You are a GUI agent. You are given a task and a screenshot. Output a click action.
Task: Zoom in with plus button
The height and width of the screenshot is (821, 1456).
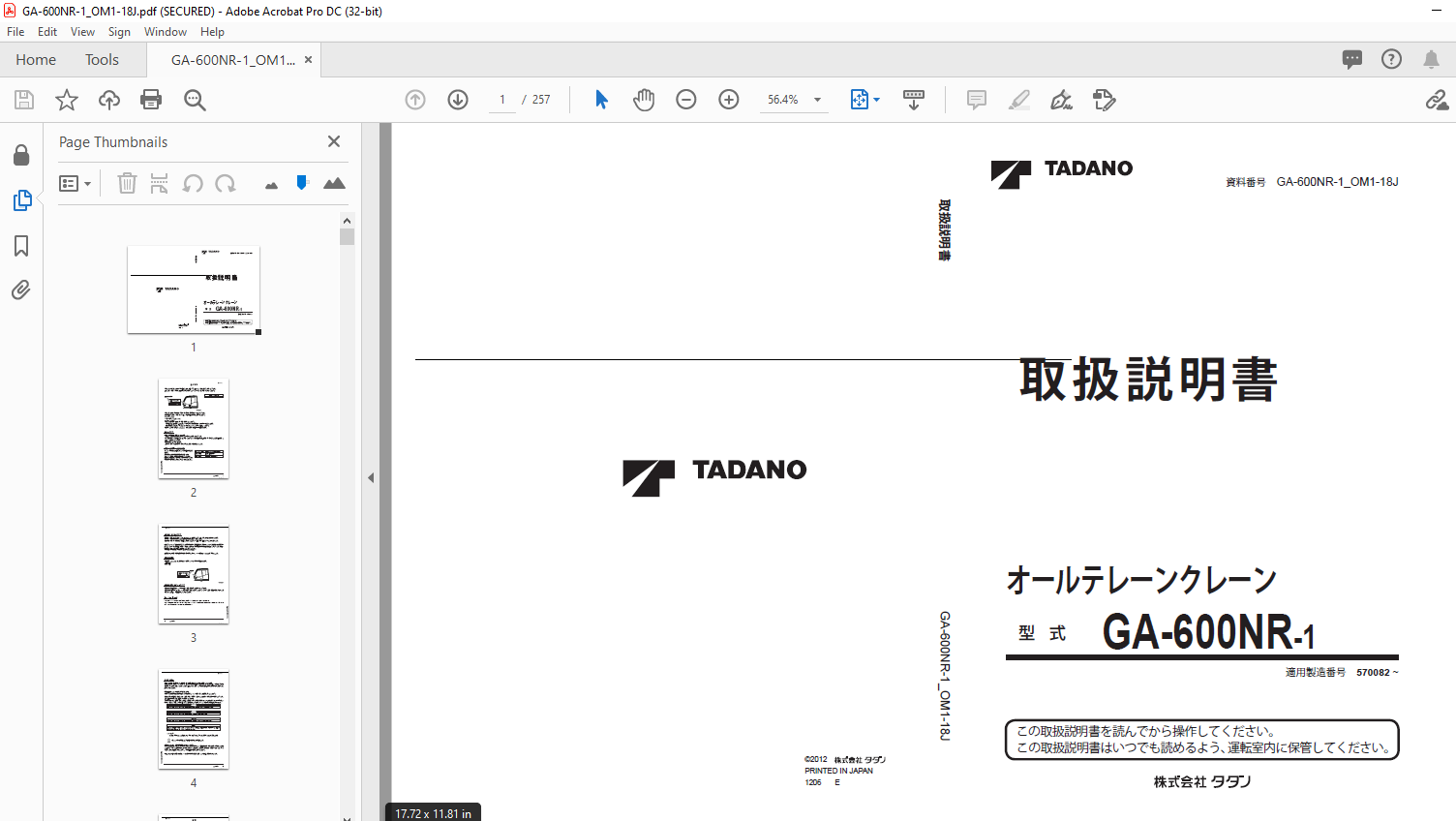tap(729, 100)
